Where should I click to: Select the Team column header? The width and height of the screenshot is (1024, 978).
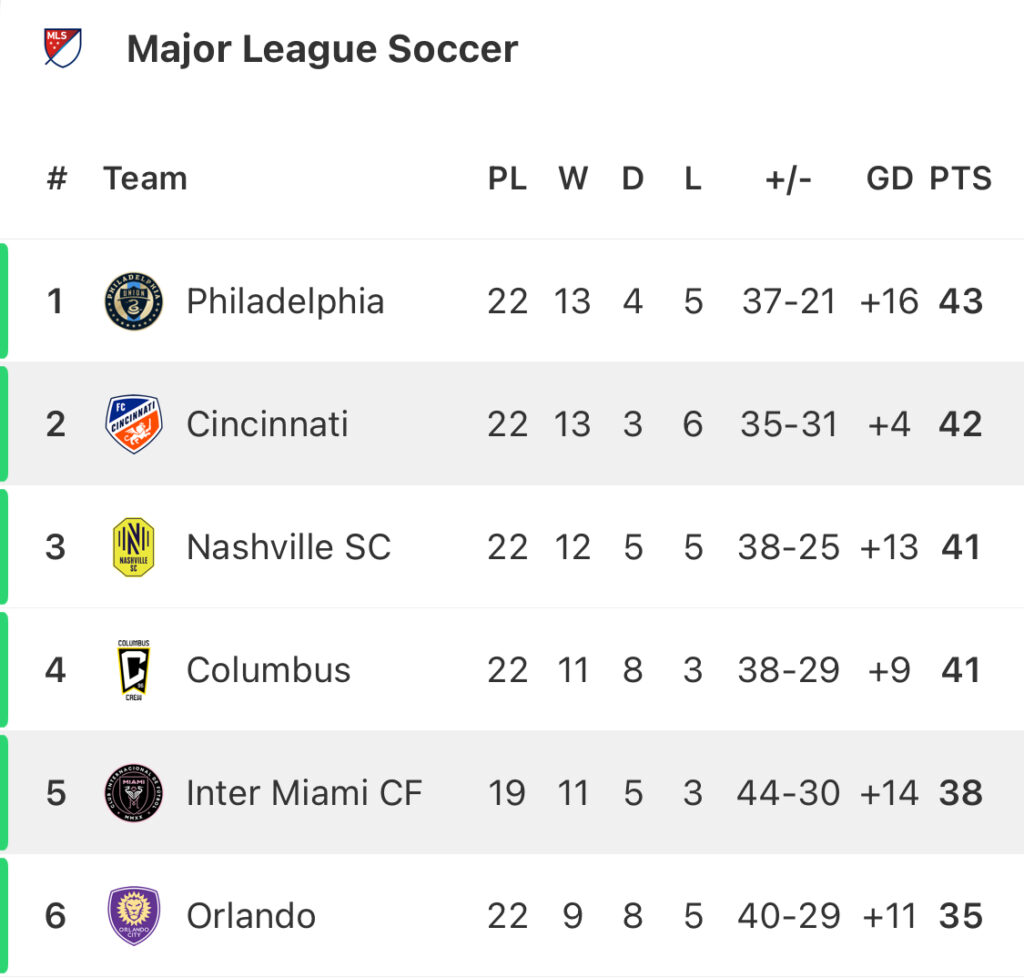point(145,178)
